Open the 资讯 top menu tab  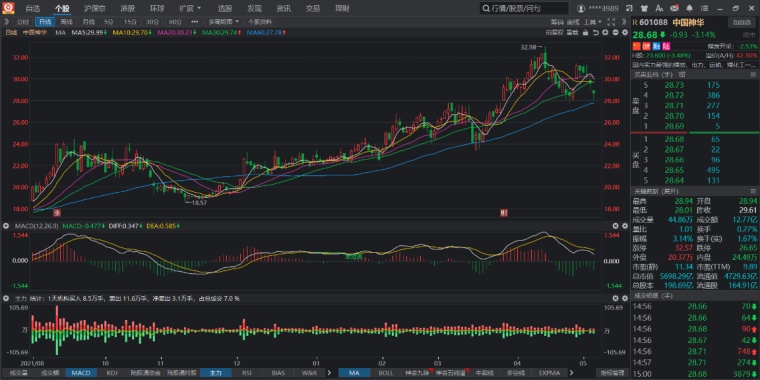(284, 8)
